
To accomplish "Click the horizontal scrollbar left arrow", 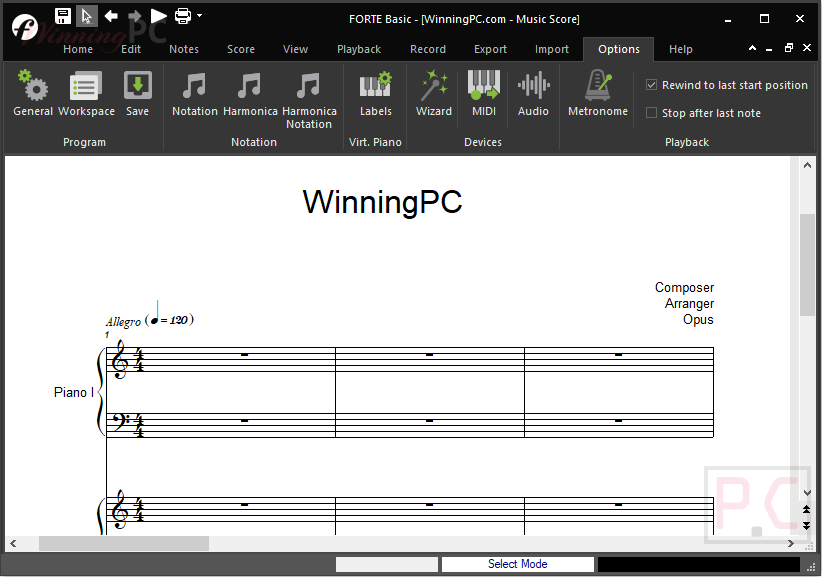I will pyautogui.click(x=13, y=543).
